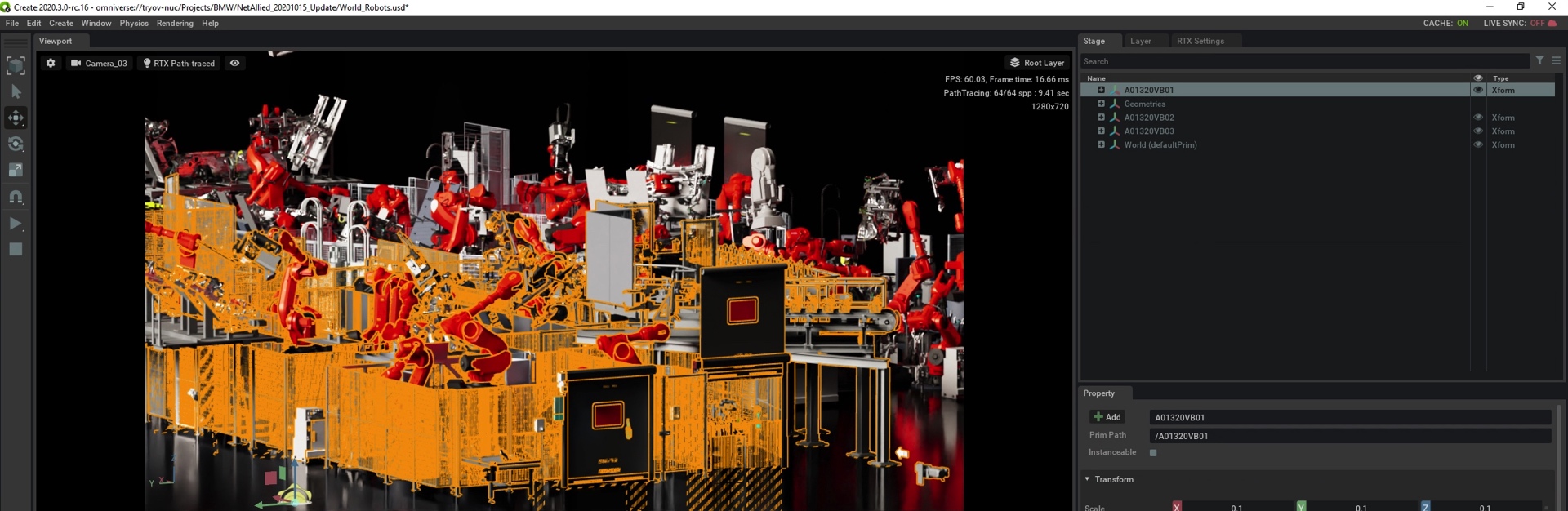The width and height of the screenshot is (1568, 511).
Task: Check the Instanceable checkbox
Action: 1153,453
